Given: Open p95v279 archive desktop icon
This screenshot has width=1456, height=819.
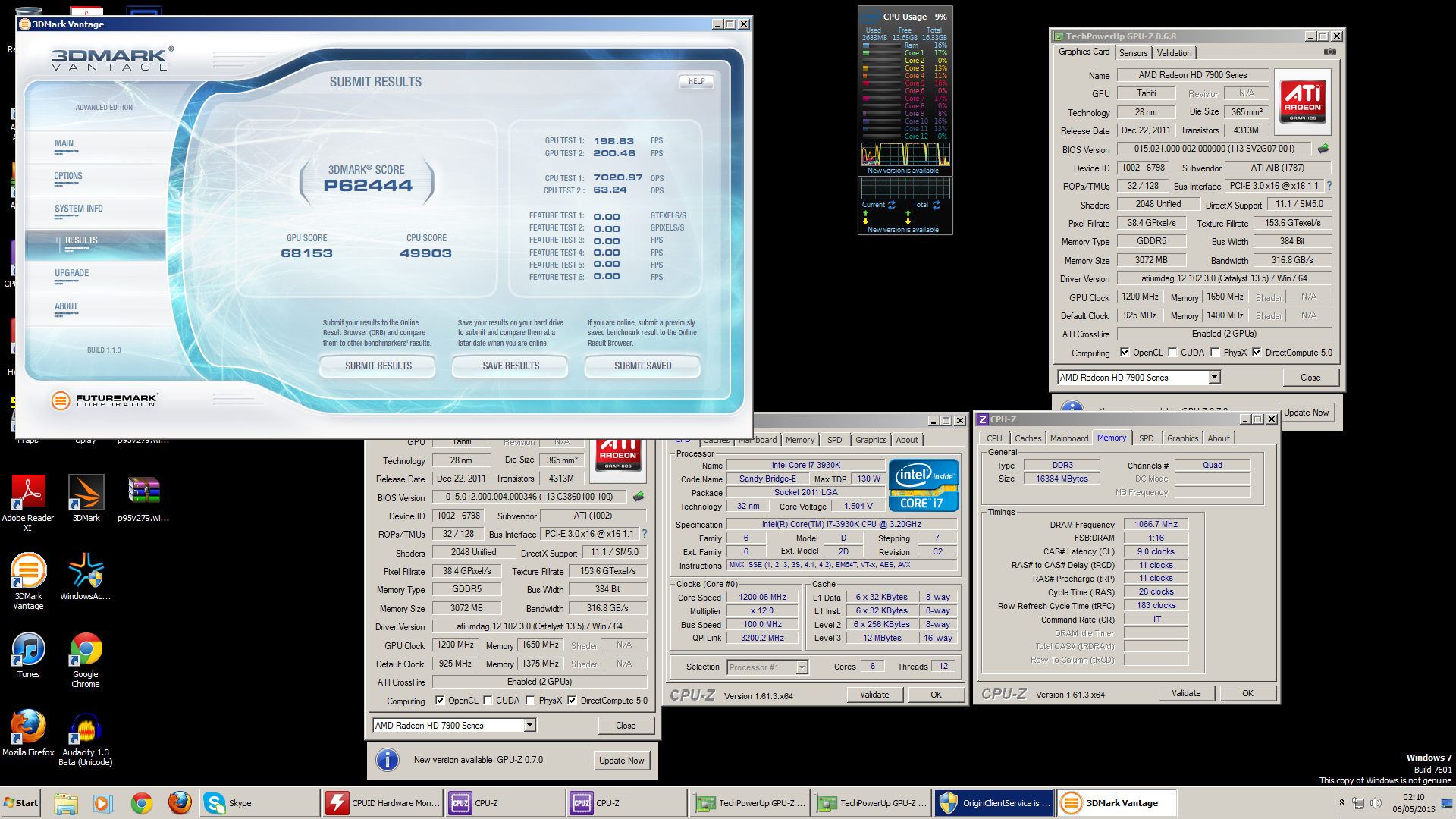Looking at the screenshot, I should tap(143, 498).
